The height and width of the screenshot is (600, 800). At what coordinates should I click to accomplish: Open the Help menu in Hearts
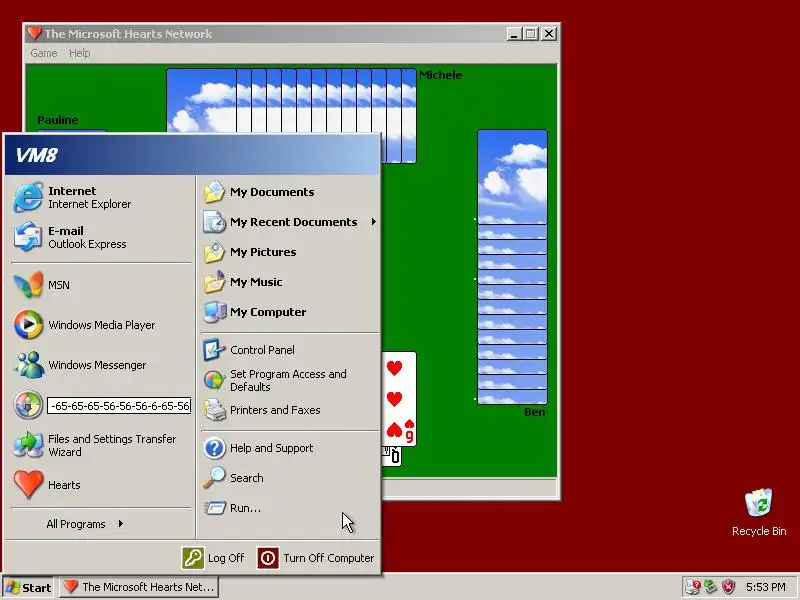[x=80, y=53]
